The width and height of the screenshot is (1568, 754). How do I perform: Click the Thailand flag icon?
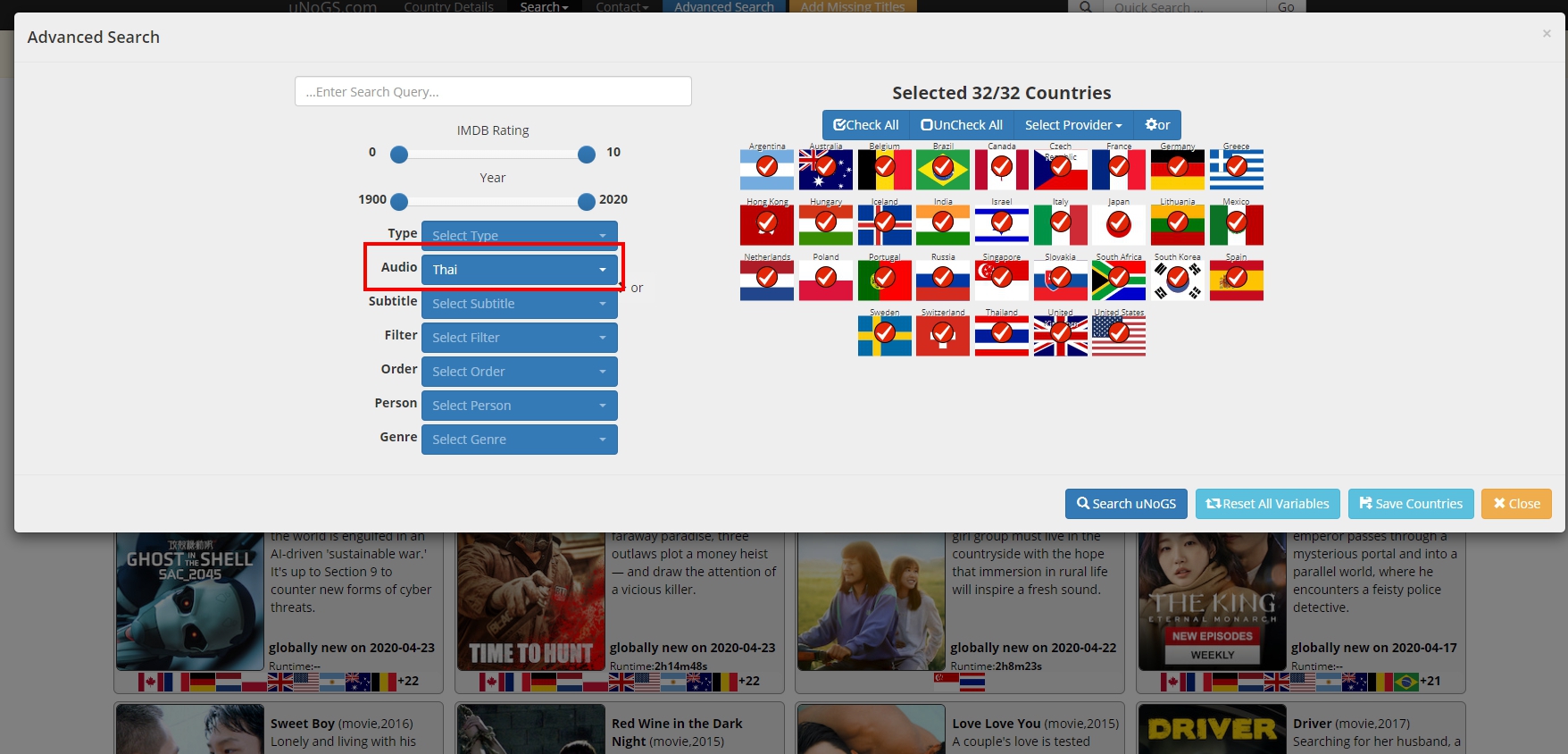pos(1002,335)
